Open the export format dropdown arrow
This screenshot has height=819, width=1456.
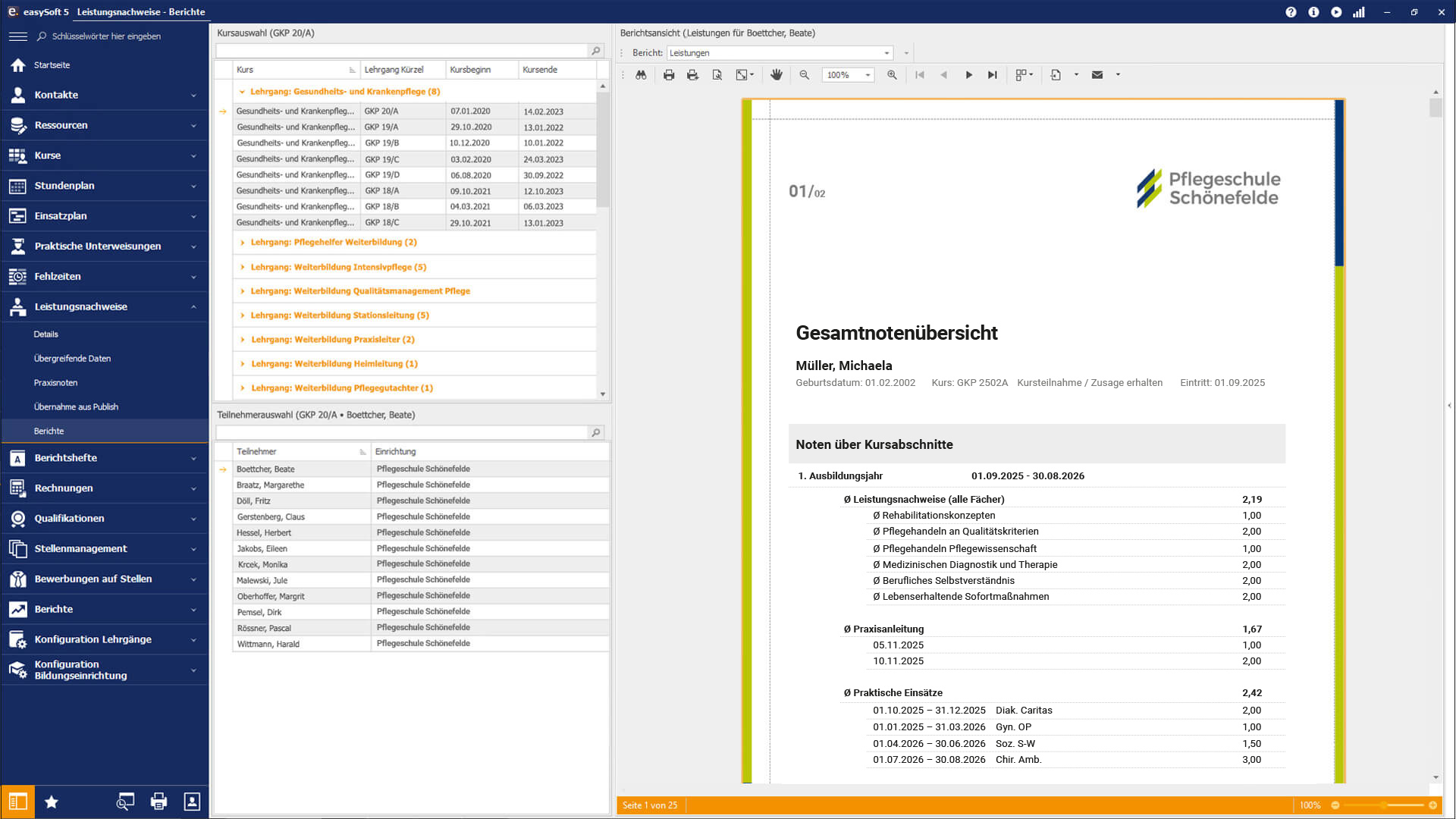click(1076, 75)
